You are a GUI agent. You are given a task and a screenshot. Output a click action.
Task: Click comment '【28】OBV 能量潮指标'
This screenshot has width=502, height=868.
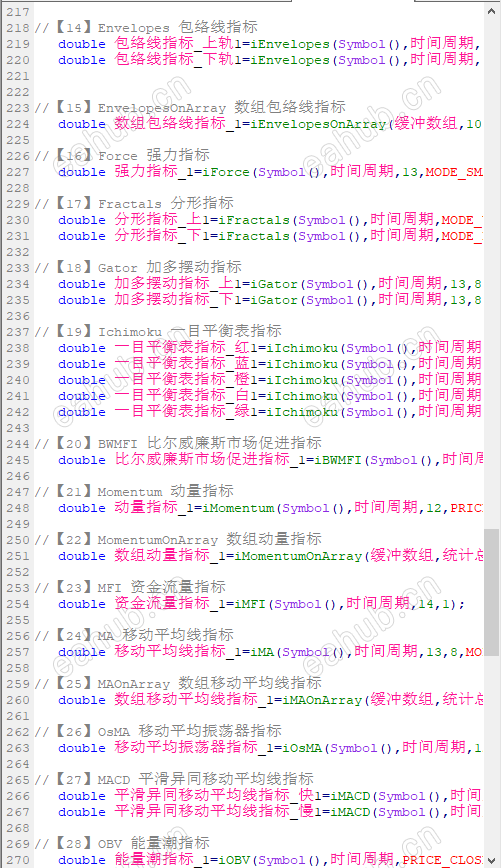pos(122,844)
